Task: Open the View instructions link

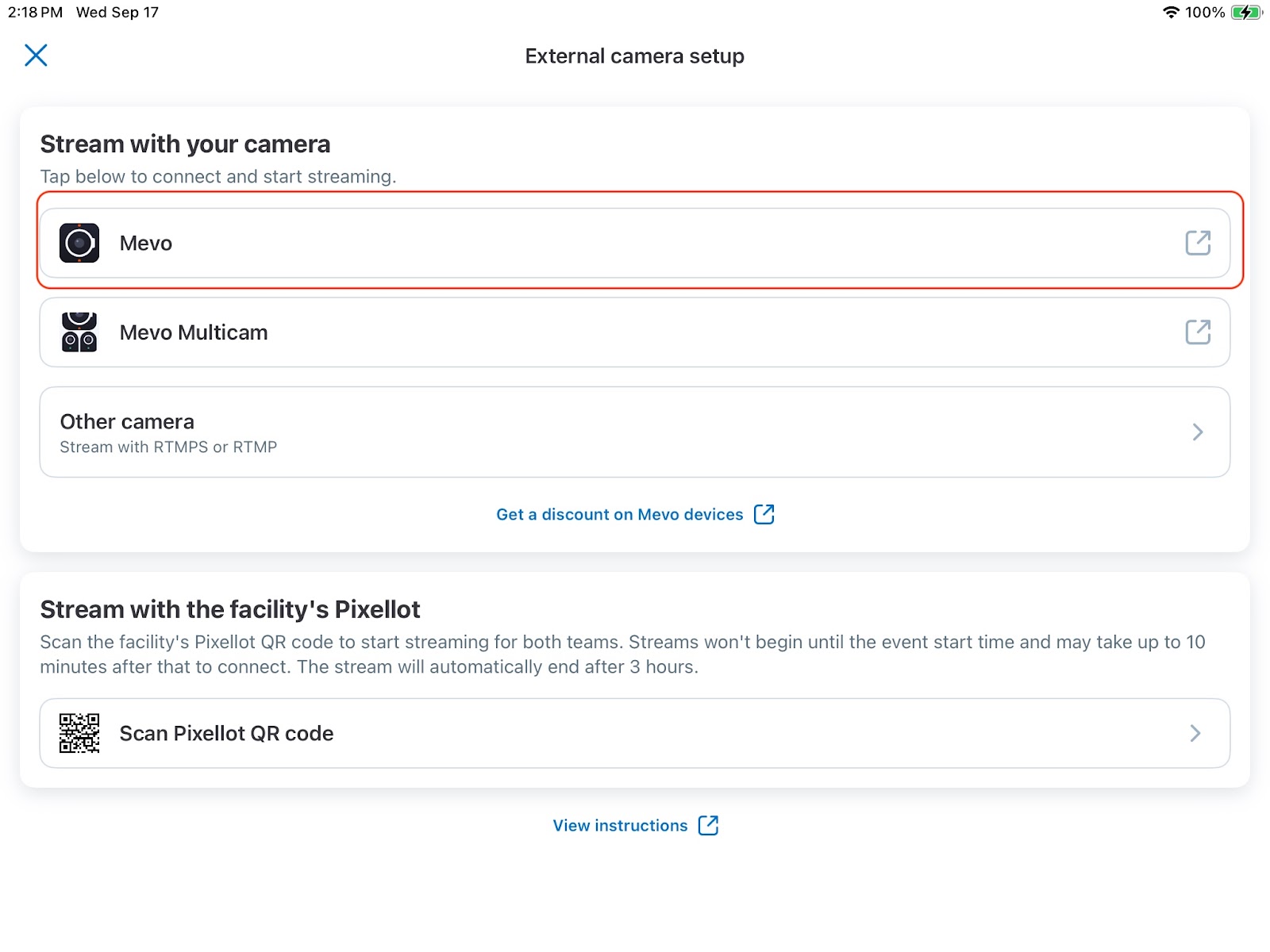Action: click(620, 825)
